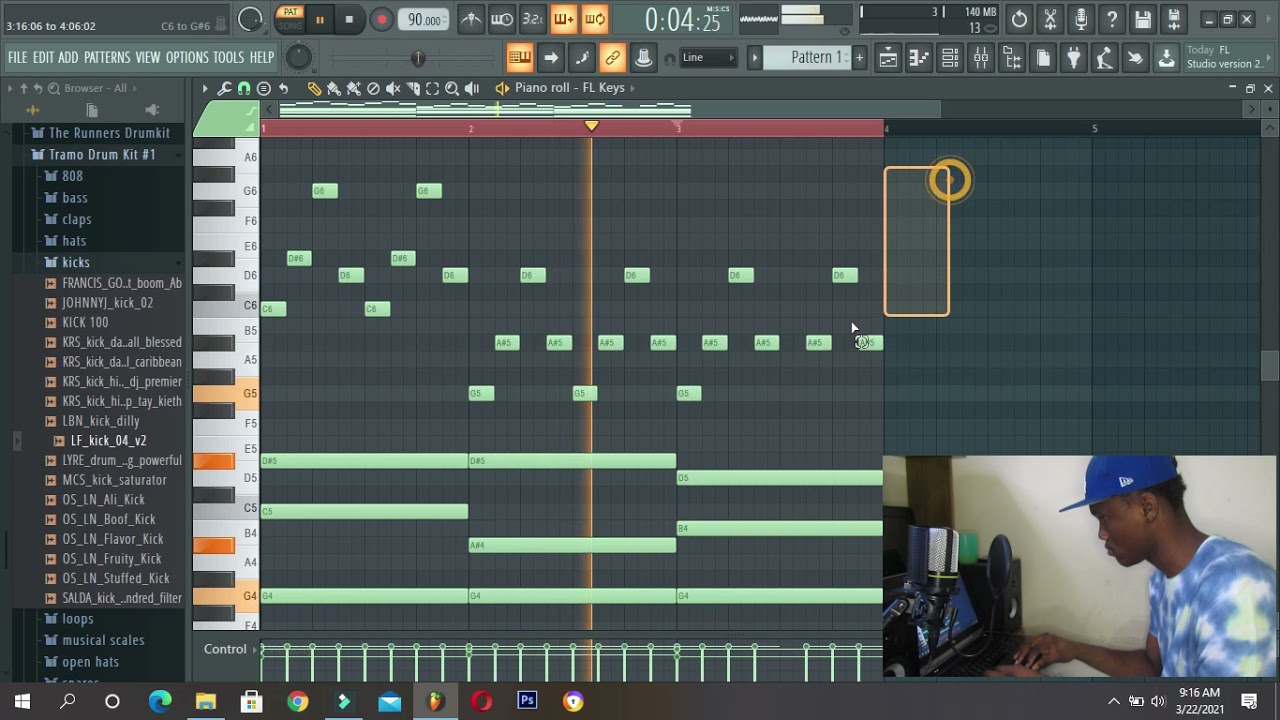Toggle loop recording button

pos(595,19)
